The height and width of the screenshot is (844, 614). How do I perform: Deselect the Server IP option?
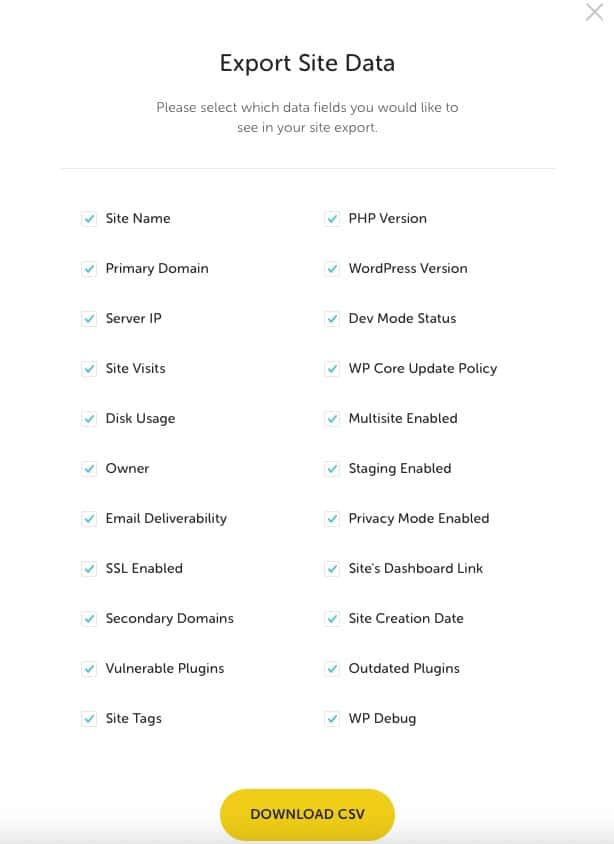tap(89, 318)
